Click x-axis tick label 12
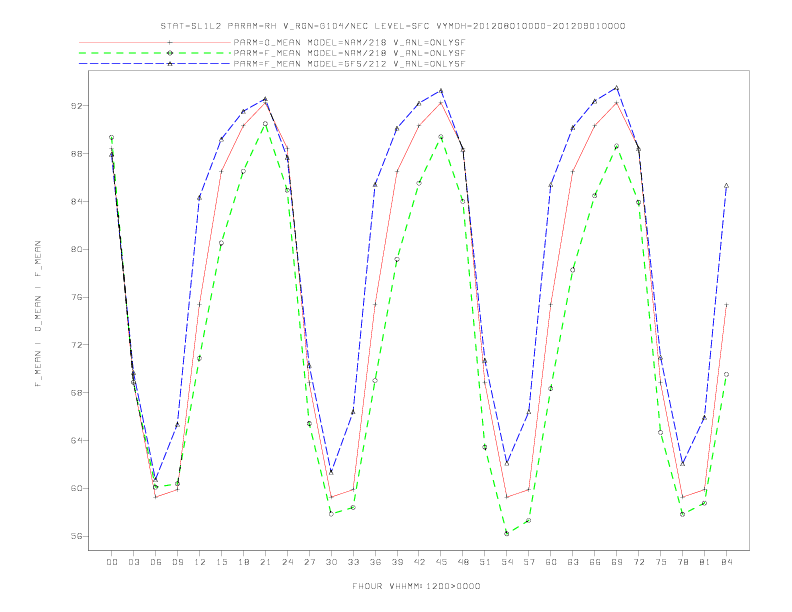Image resolution: width=792 pixels, height=612 pixels. 200,562
